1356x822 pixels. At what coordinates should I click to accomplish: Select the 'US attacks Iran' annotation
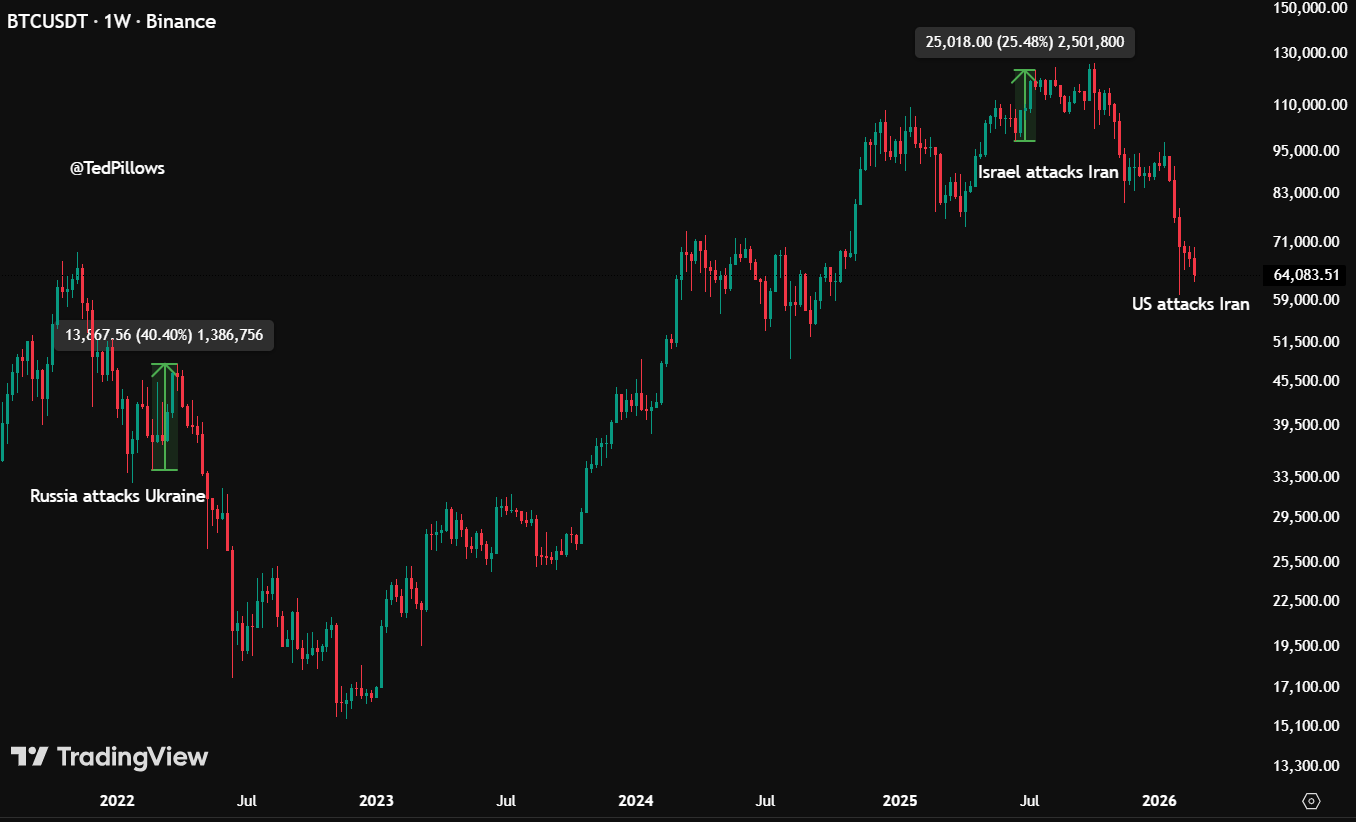tap(1190, 304)
